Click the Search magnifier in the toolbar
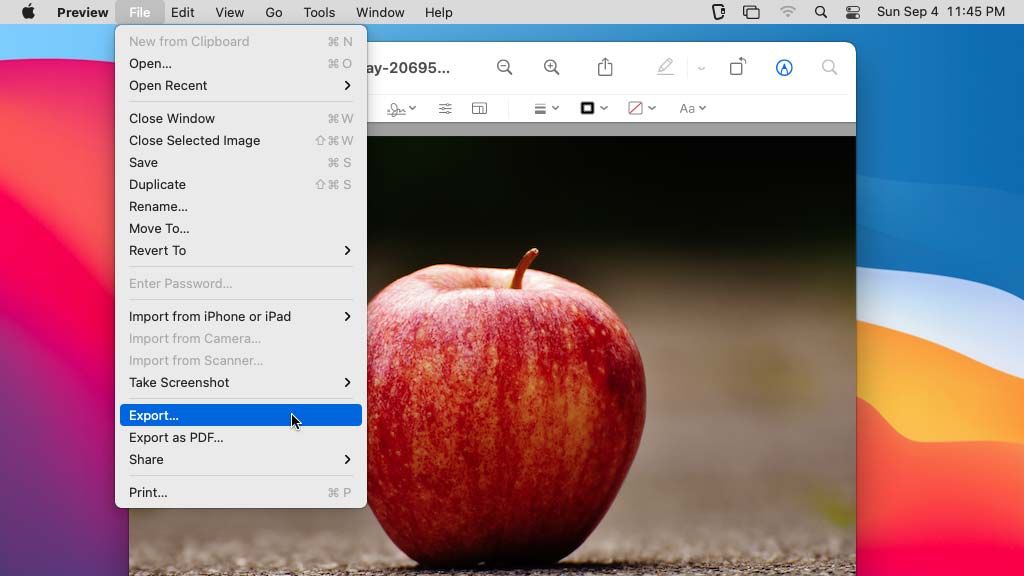Viewport: 1024px width, 576px height. (830, 68)
